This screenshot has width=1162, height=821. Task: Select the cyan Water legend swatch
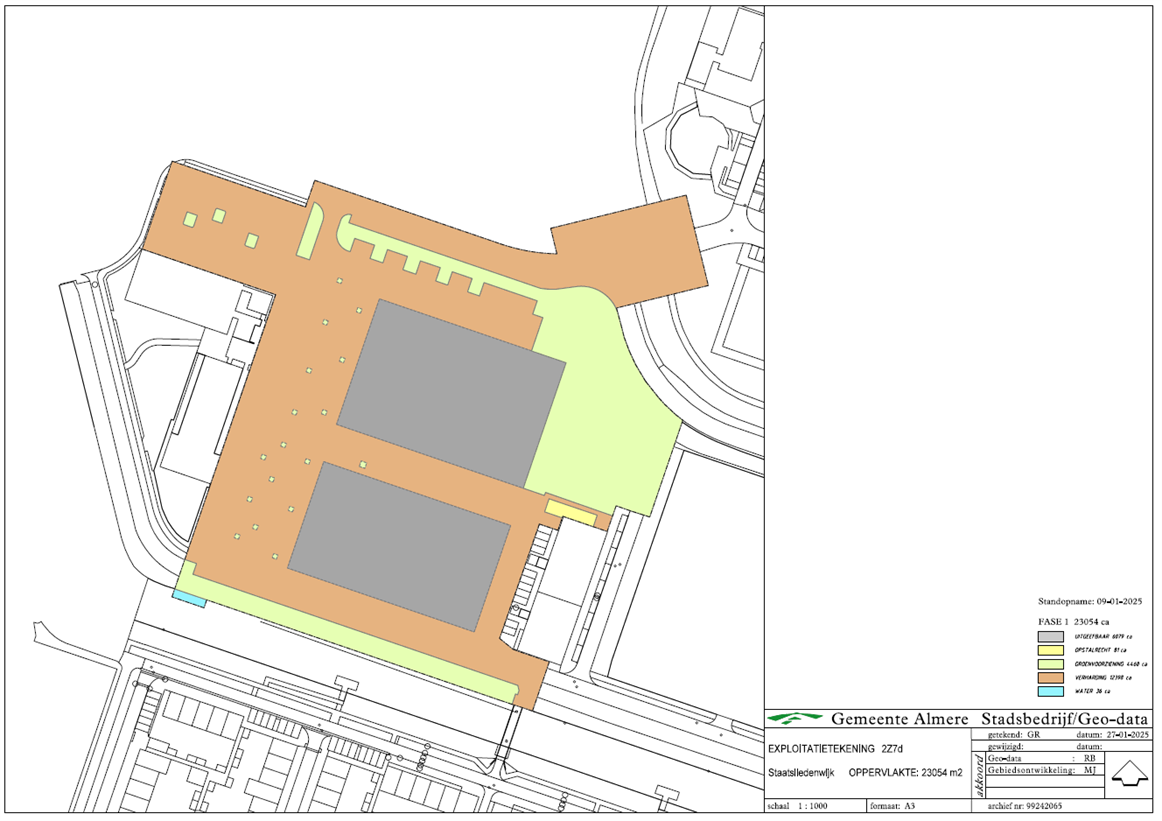click(x=1049, y=691)
